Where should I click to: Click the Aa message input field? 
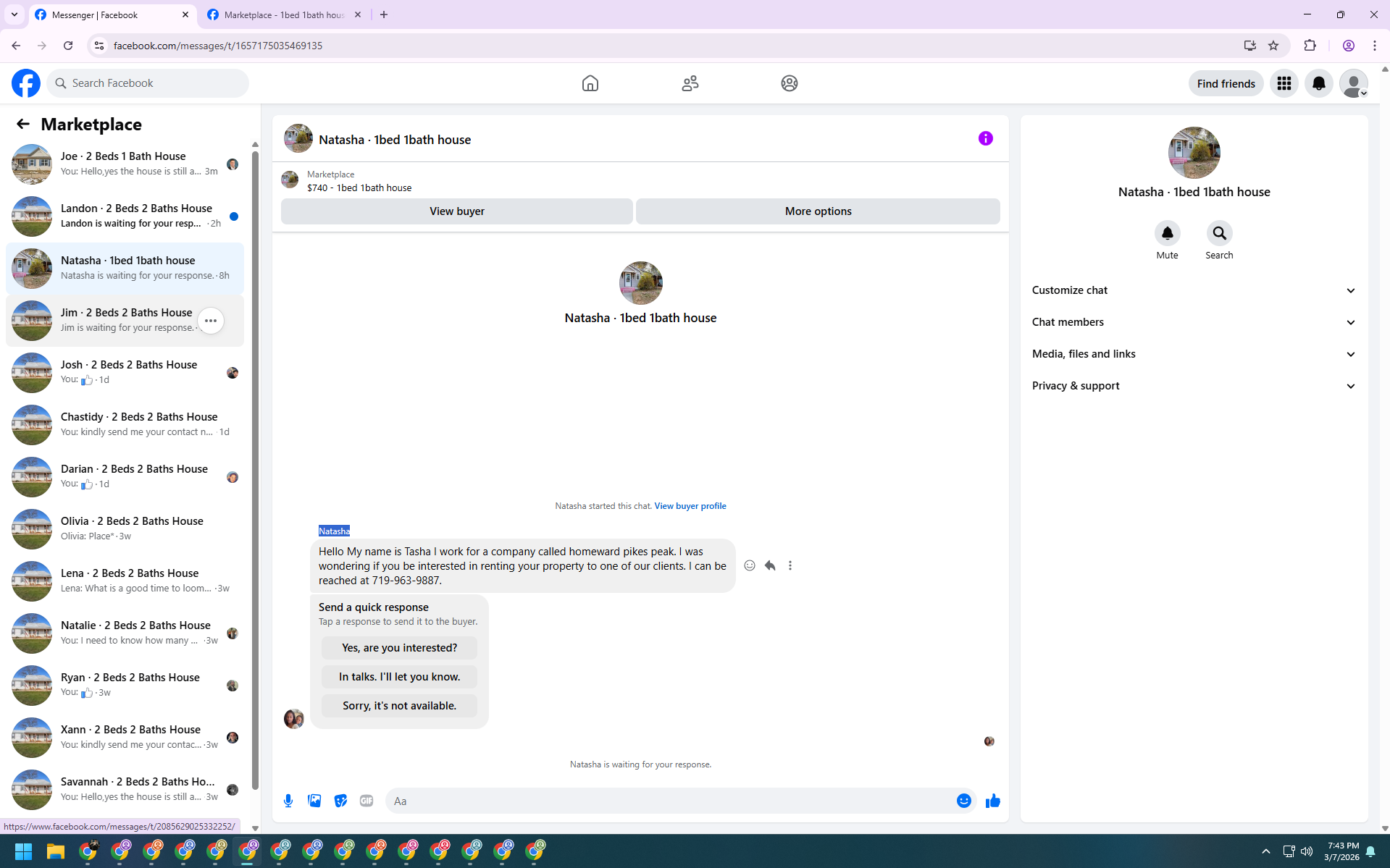point(671,801)
